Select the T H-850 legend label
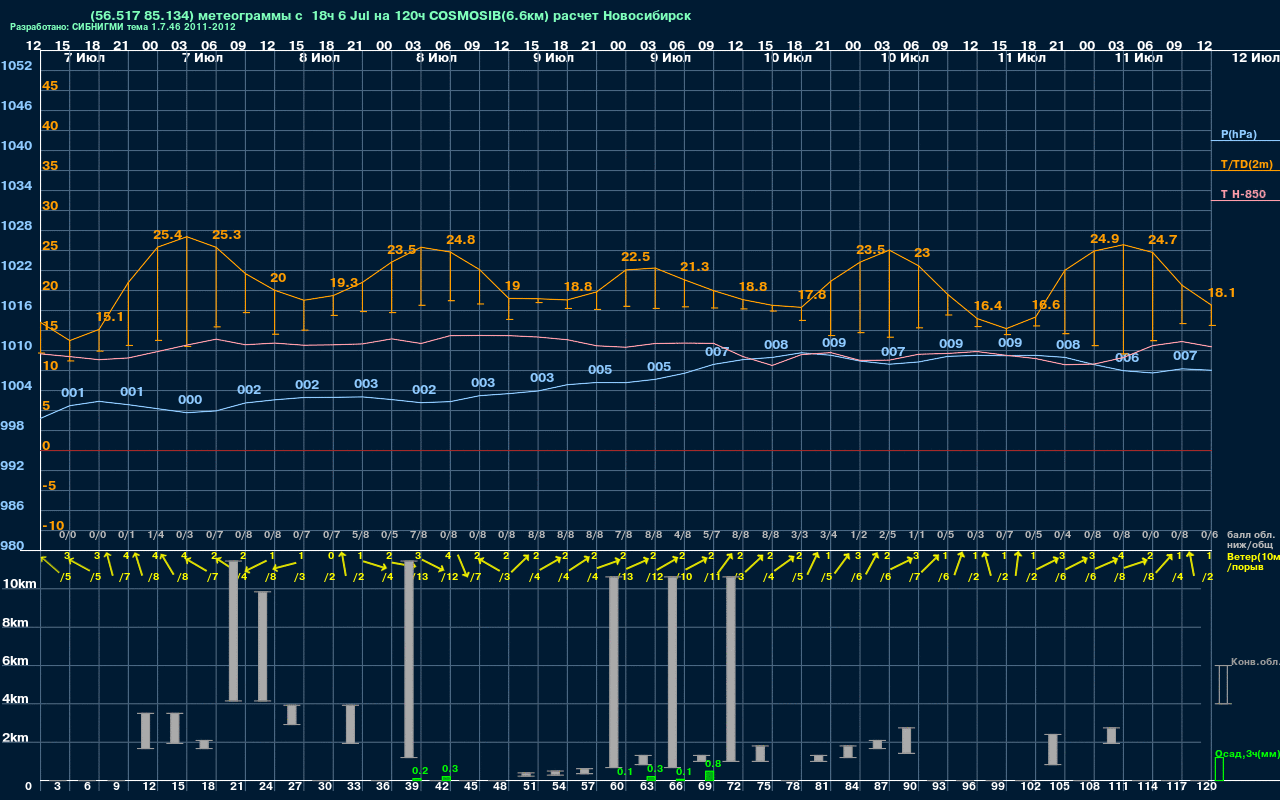 (1241, 194)
